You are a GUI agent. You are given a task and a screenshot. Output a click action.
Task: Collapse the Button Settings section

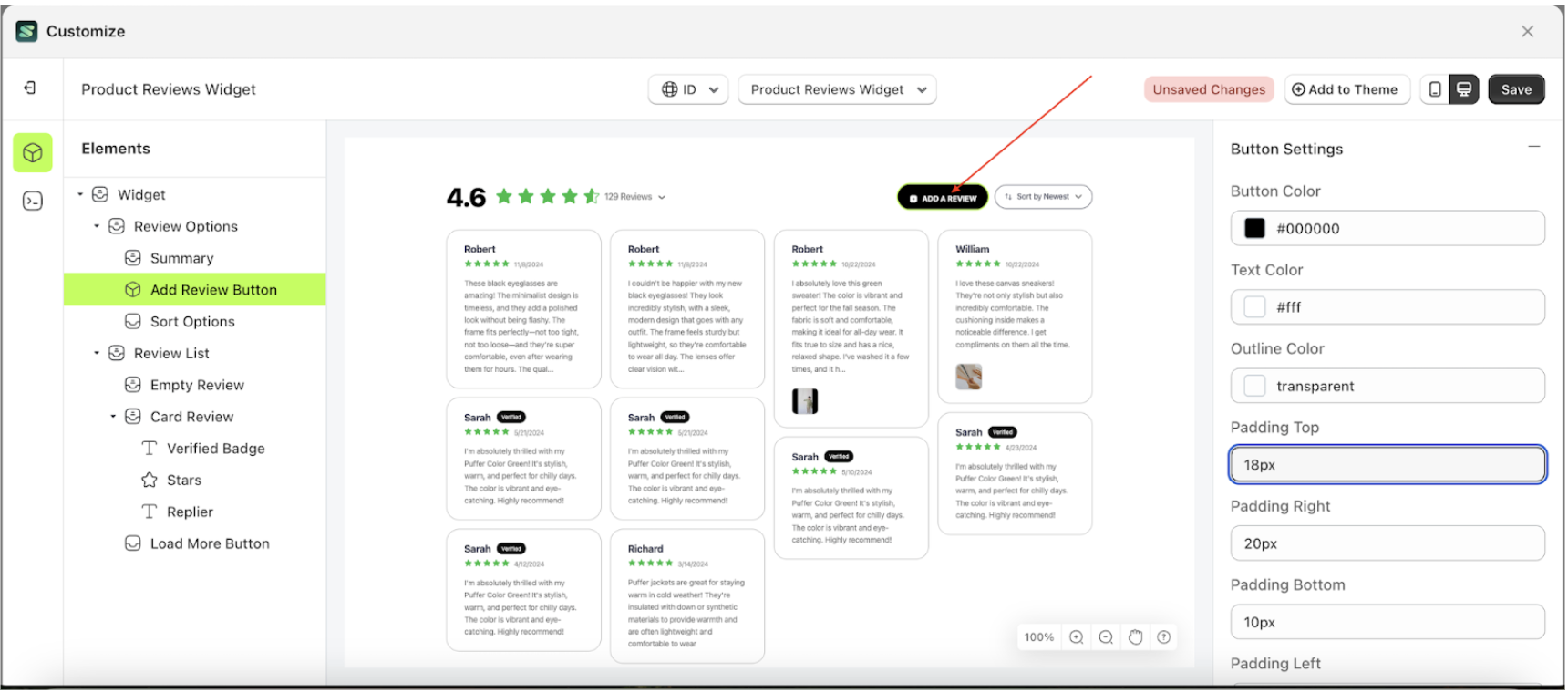1534,147
